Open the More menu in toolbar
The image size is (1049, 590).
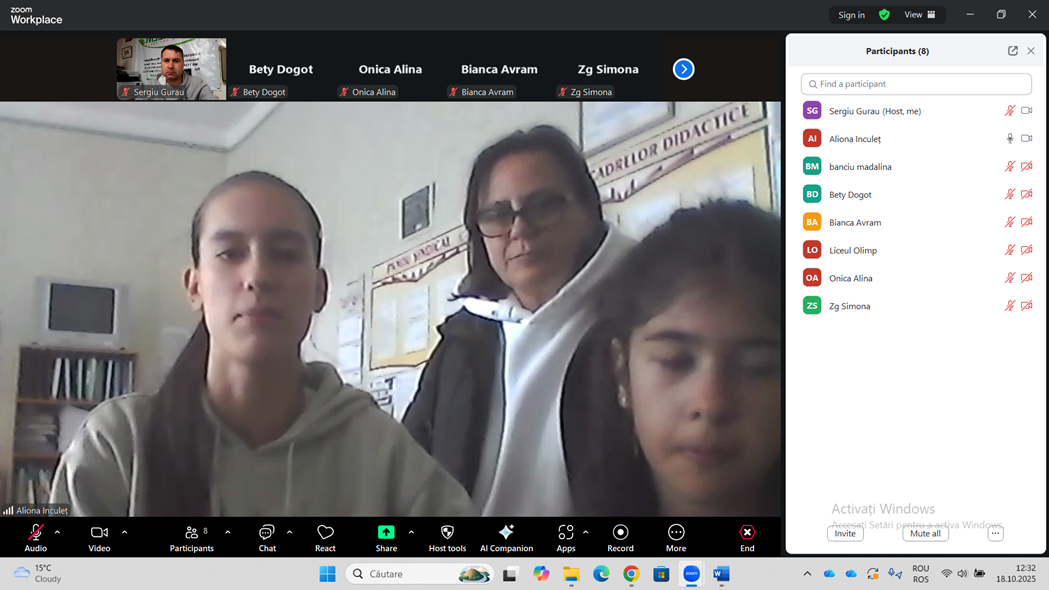point(676,533)
